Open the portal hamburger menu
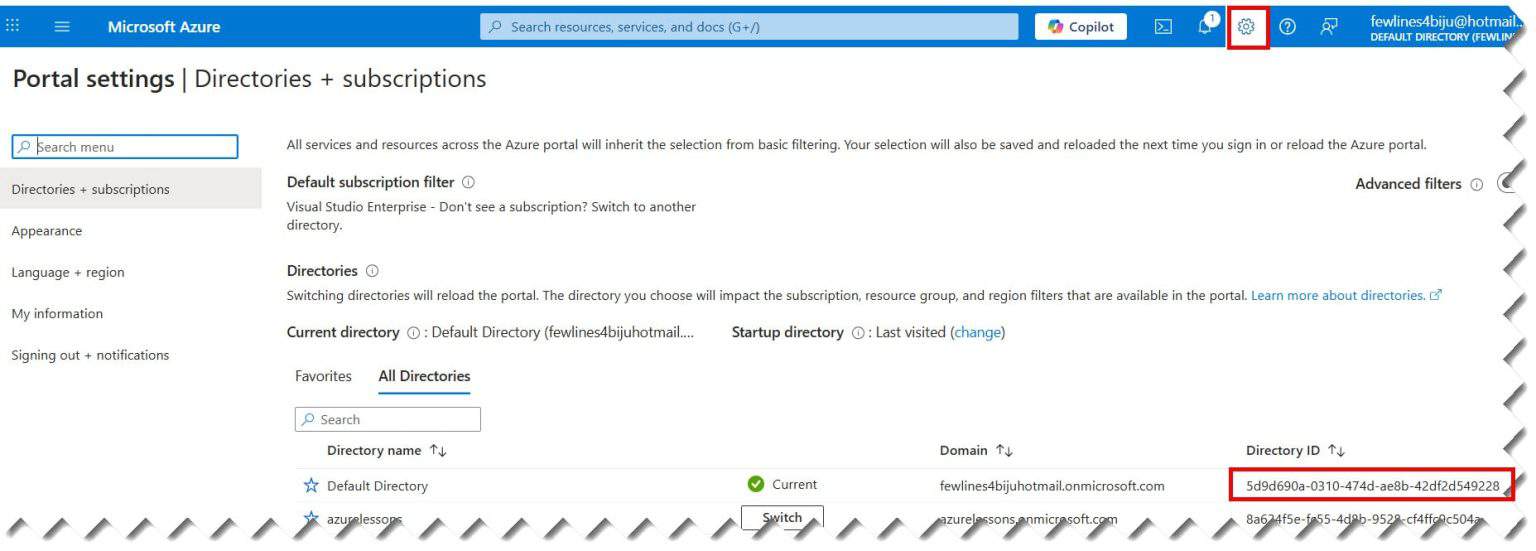 [62, 27]
